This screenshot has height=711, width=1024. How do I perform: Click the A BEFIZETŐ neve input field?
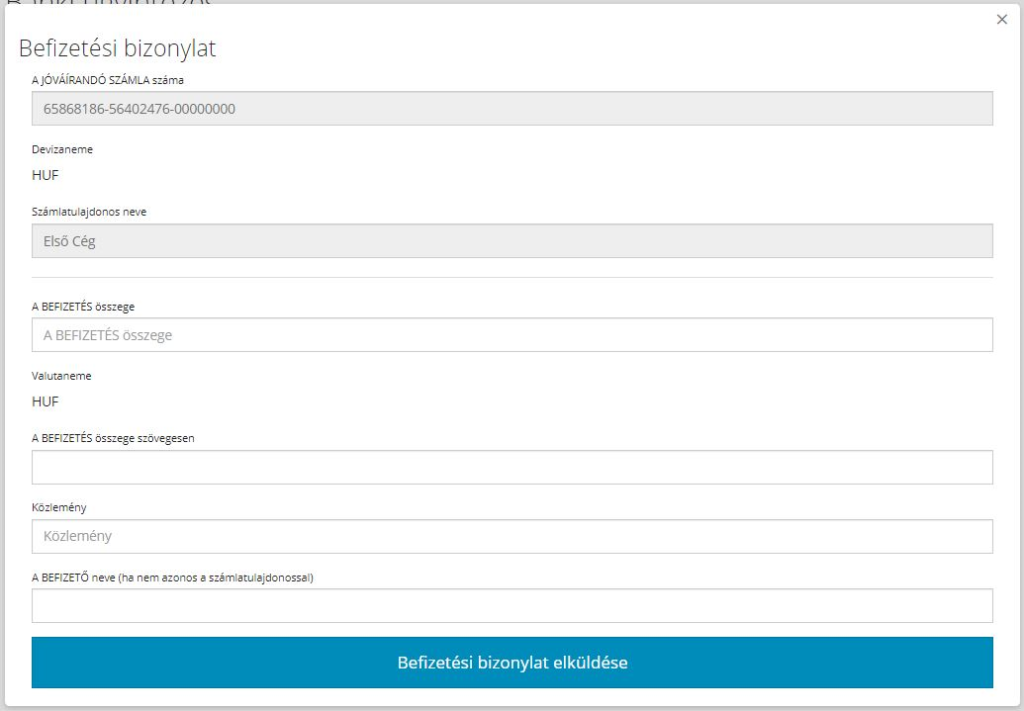(512, 605)
